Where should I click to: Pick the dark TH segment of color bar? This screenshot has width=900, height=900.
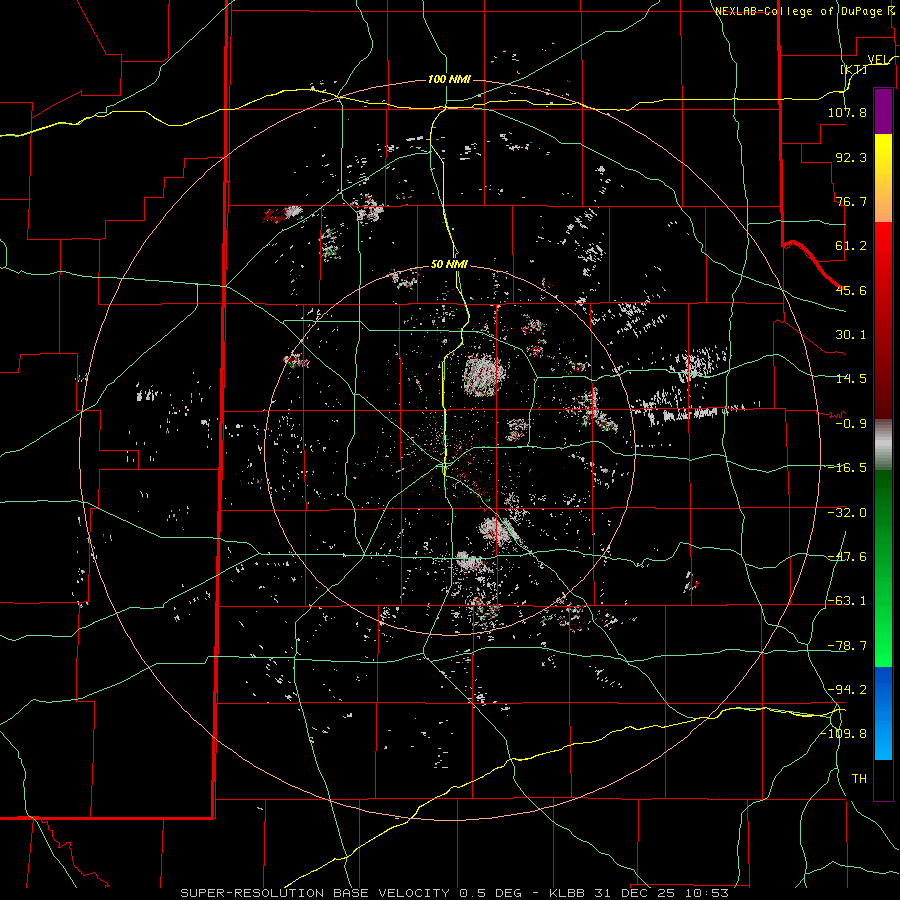click(883, 779)
